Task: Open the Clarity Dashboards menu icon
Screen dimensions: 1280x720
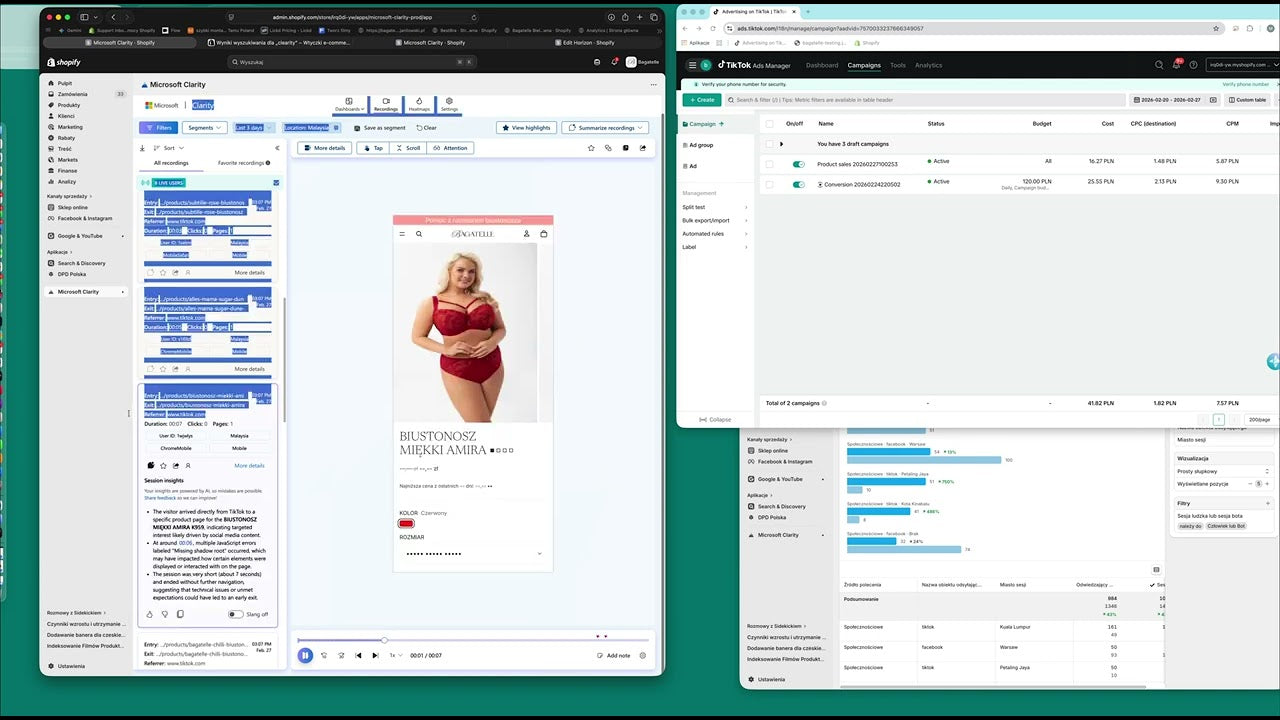Action: (348, 103)
